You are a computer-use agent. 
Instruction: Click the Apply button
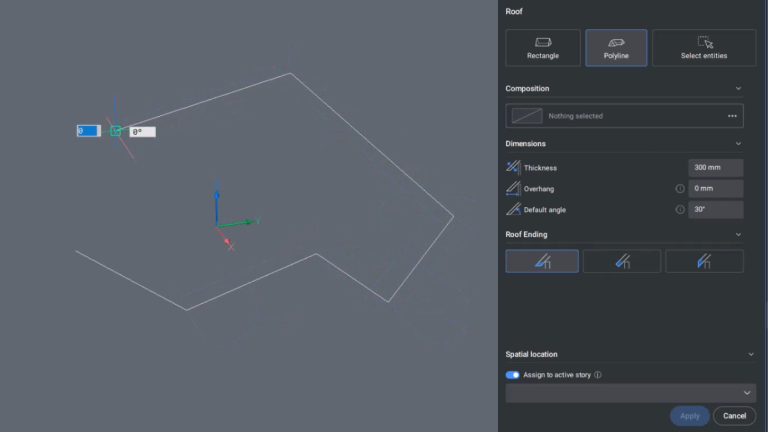click(690, 416)
